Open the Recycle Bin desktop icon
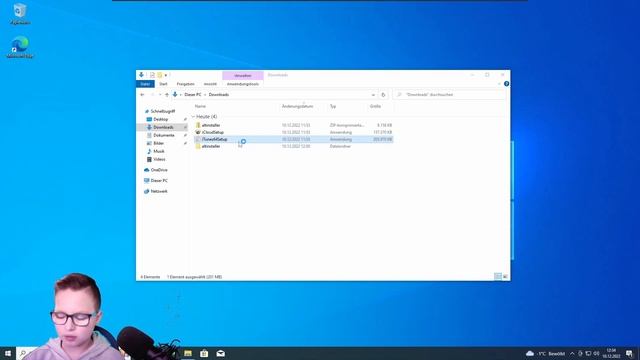 coord(20,14)
